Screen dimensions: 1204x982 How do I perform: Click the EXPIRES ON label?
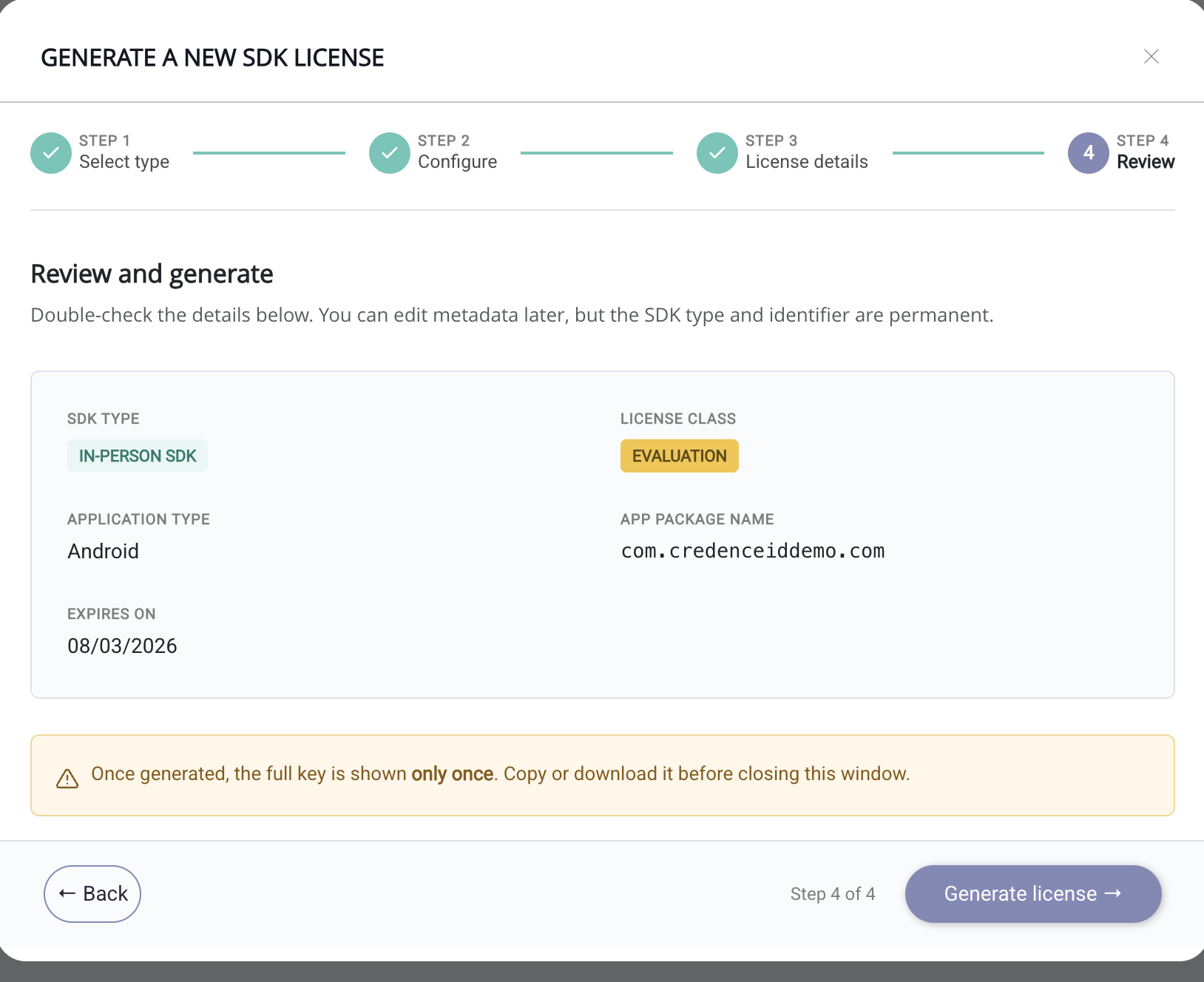112,614
